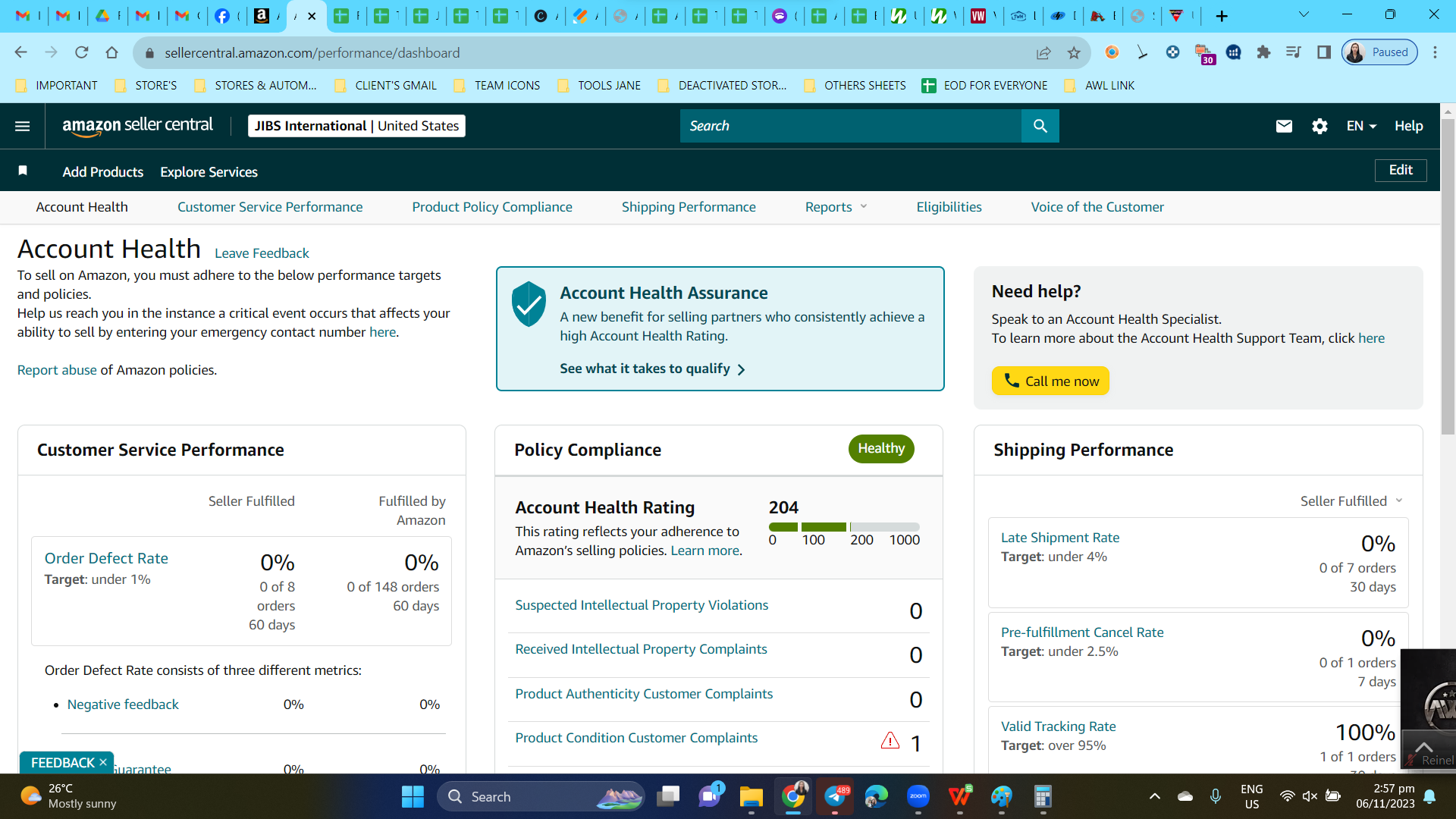Click Add Products in the navigation bar
Screen dimensions: 1456x819
pos(103,172)
